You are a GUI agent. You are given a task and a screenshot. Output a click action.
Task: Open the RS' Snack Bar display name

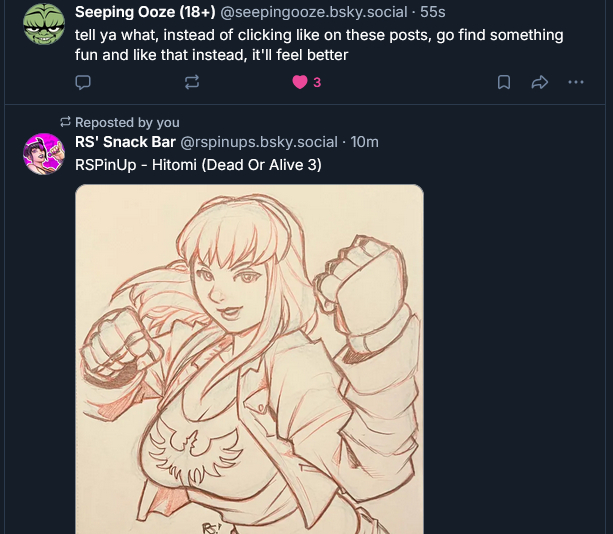(125, 142)
